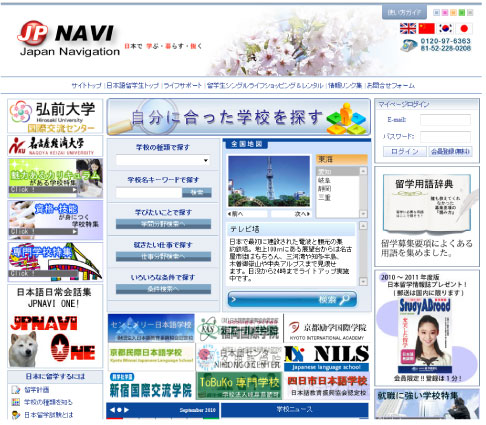This screenshot has width=486, height=425.
Task: Open the 留学用語辞典 book banner
Action: [x=427, y=216]
